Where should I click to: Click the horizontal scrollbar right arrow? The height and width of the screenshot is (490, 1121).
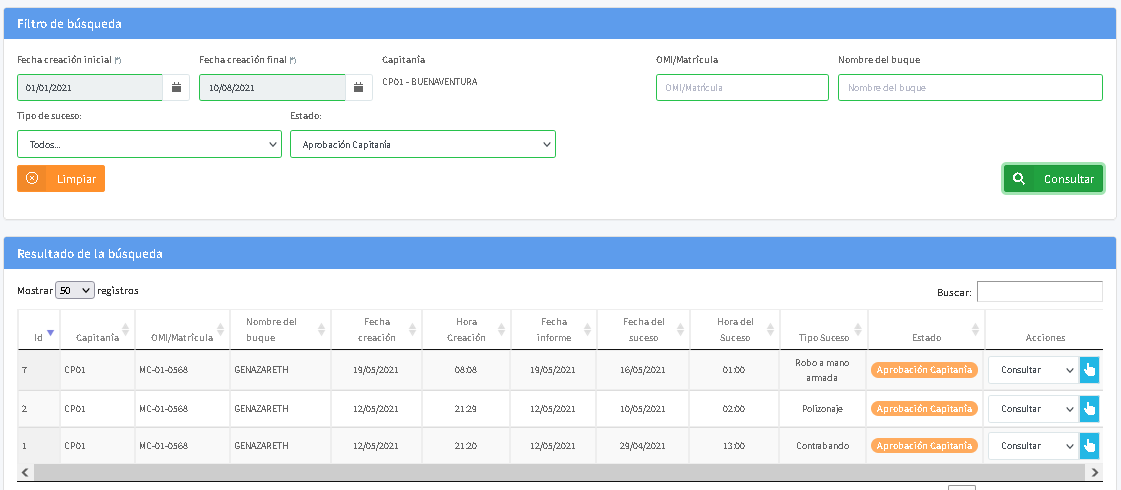point(1095,472)
